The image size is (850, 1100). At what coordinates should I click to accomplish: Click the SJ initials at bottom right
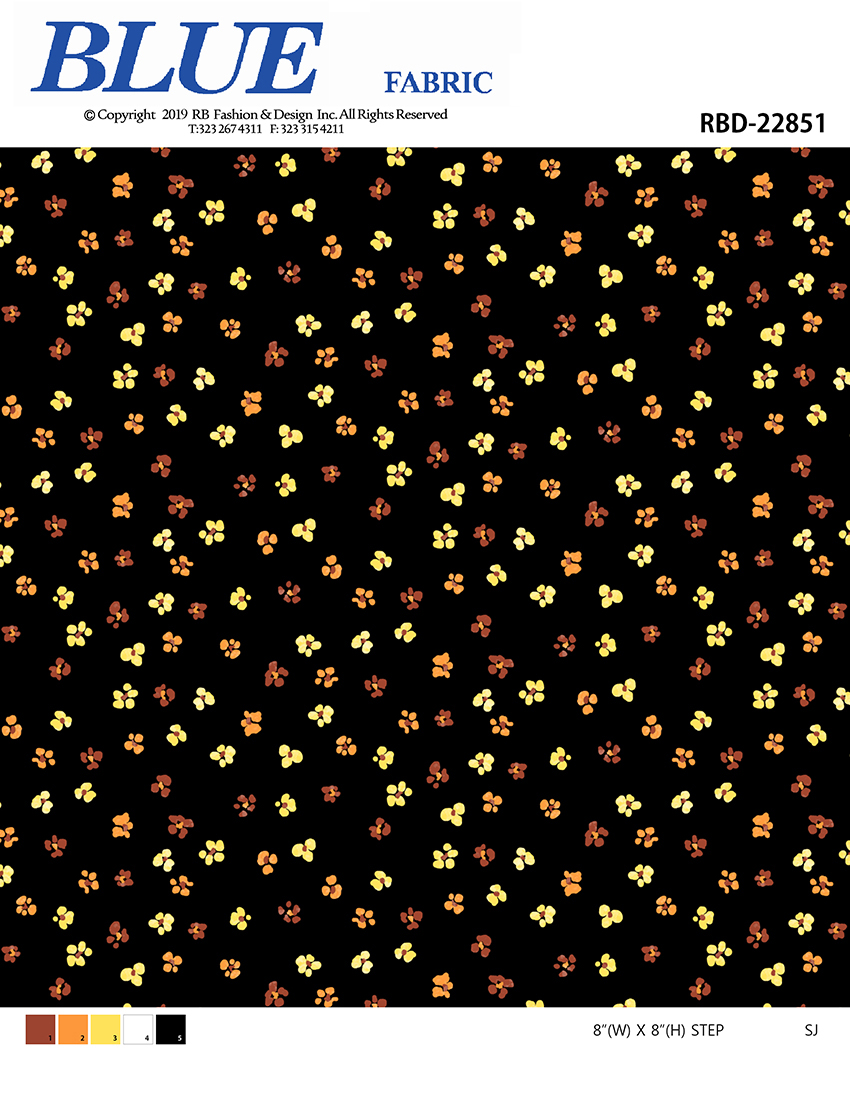click(x=811, y=1031)
